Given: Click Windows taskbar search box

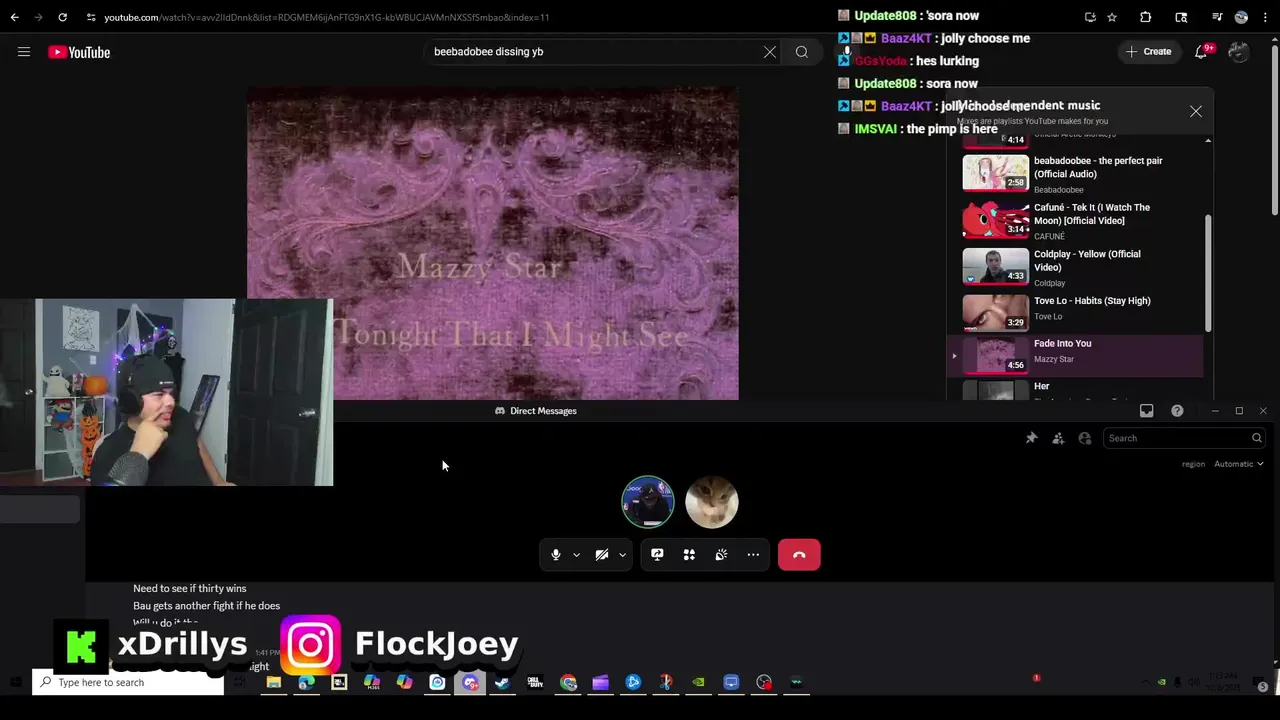Looking at the screenshot, I should tap(128, 682).
